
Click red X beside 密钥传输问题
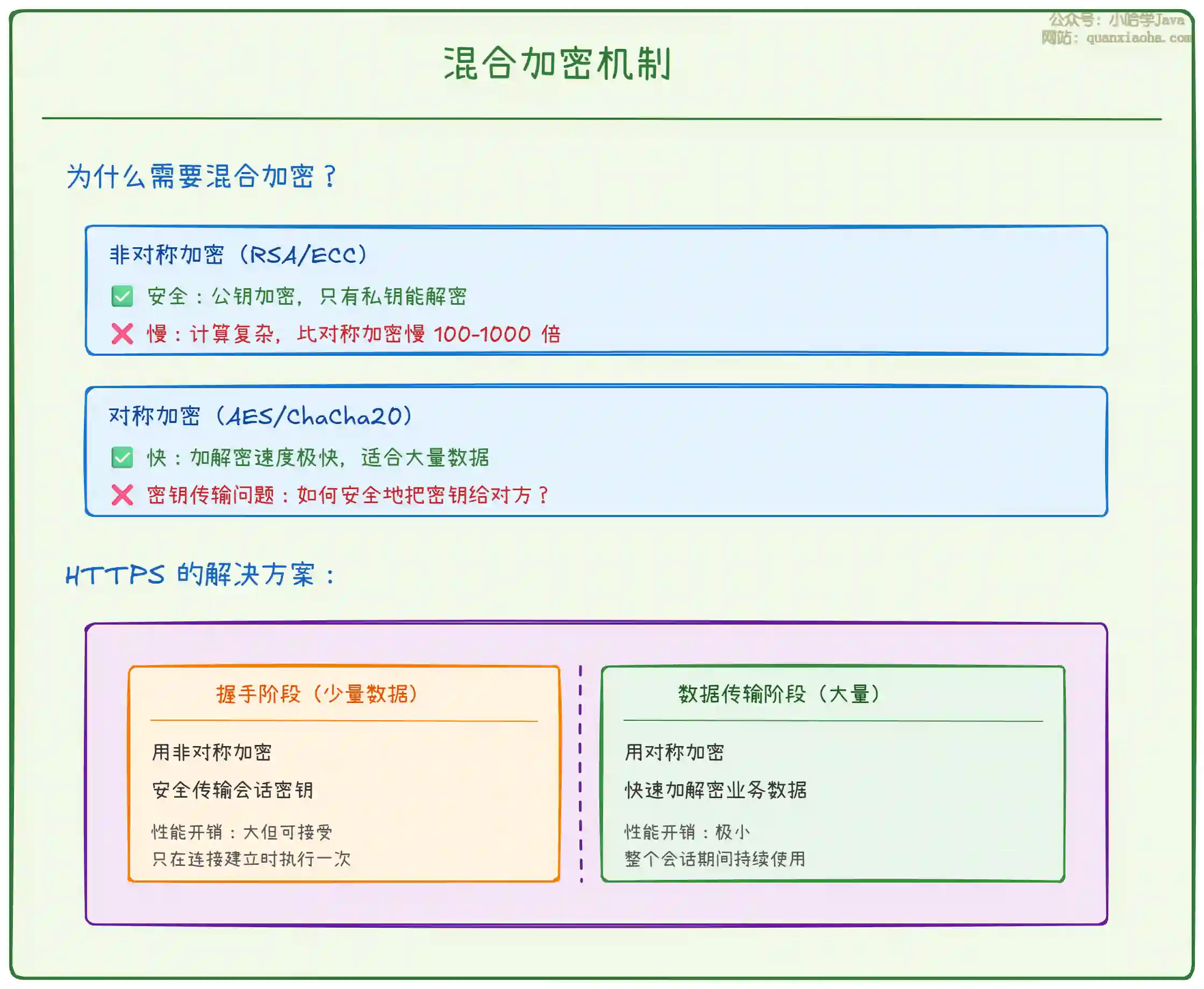[122, 495]
